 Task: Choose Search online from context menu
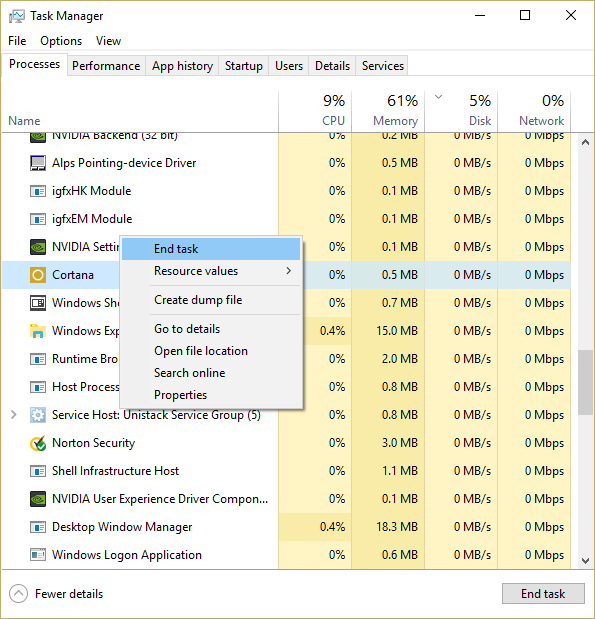click(211, 373)
